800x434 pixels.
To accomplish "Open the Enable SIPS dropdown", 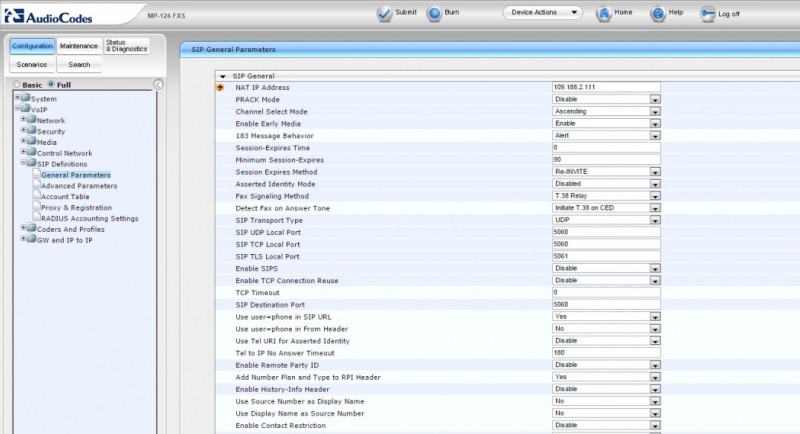I will point(606,268).
